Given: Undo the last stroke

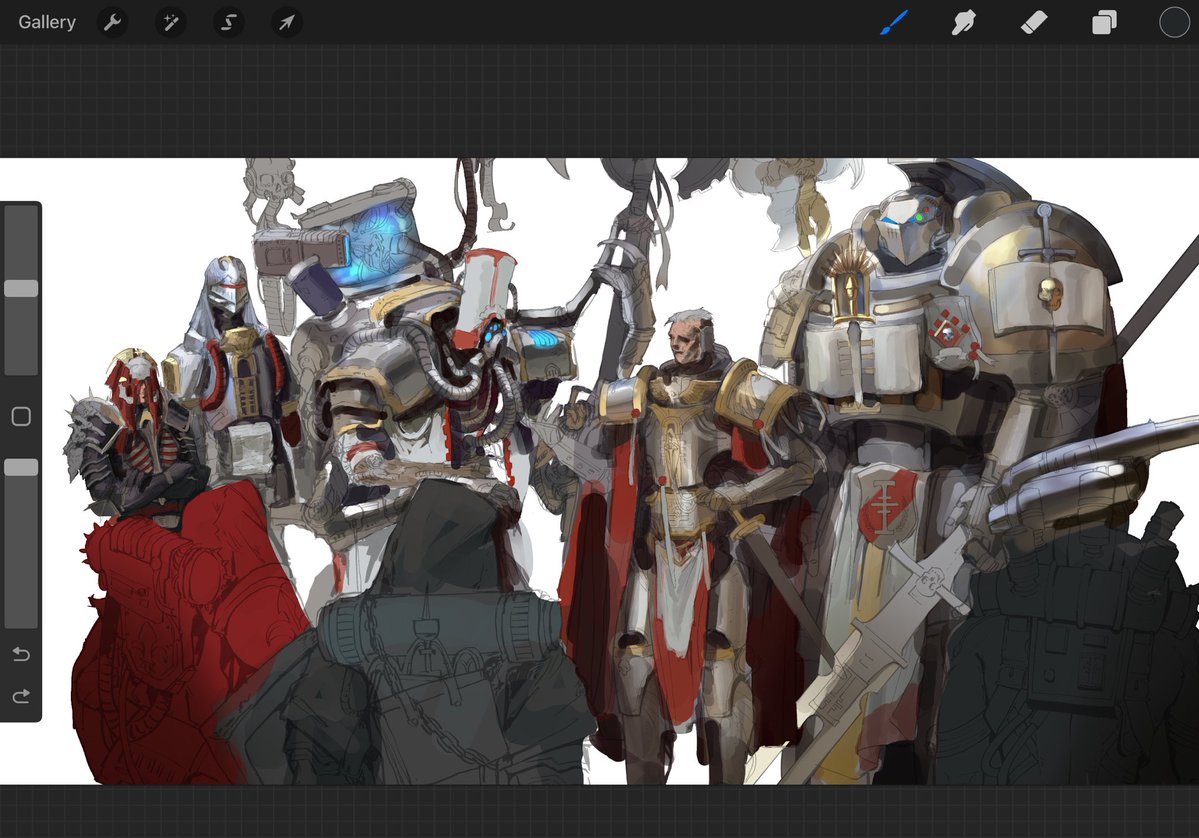Looking at the screenshot, I should point(21,654).
